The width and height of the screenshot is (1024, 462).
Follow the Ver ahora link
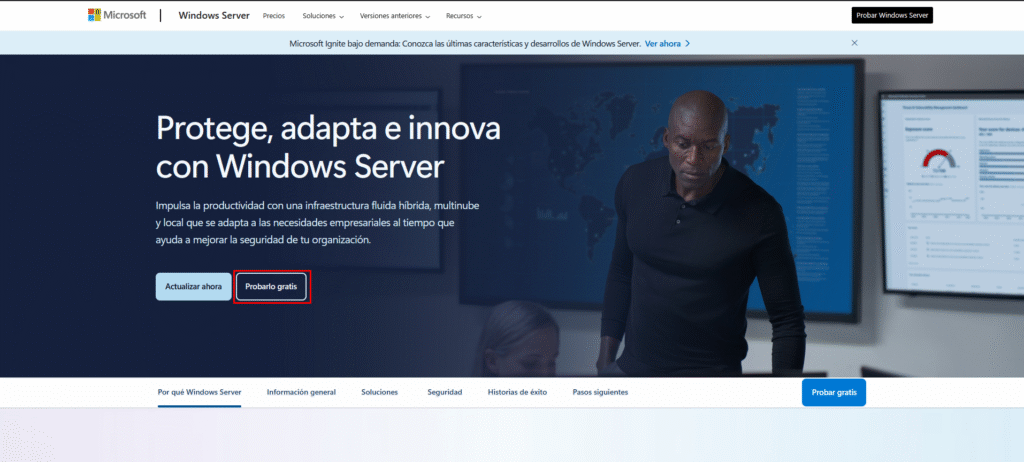662,44
